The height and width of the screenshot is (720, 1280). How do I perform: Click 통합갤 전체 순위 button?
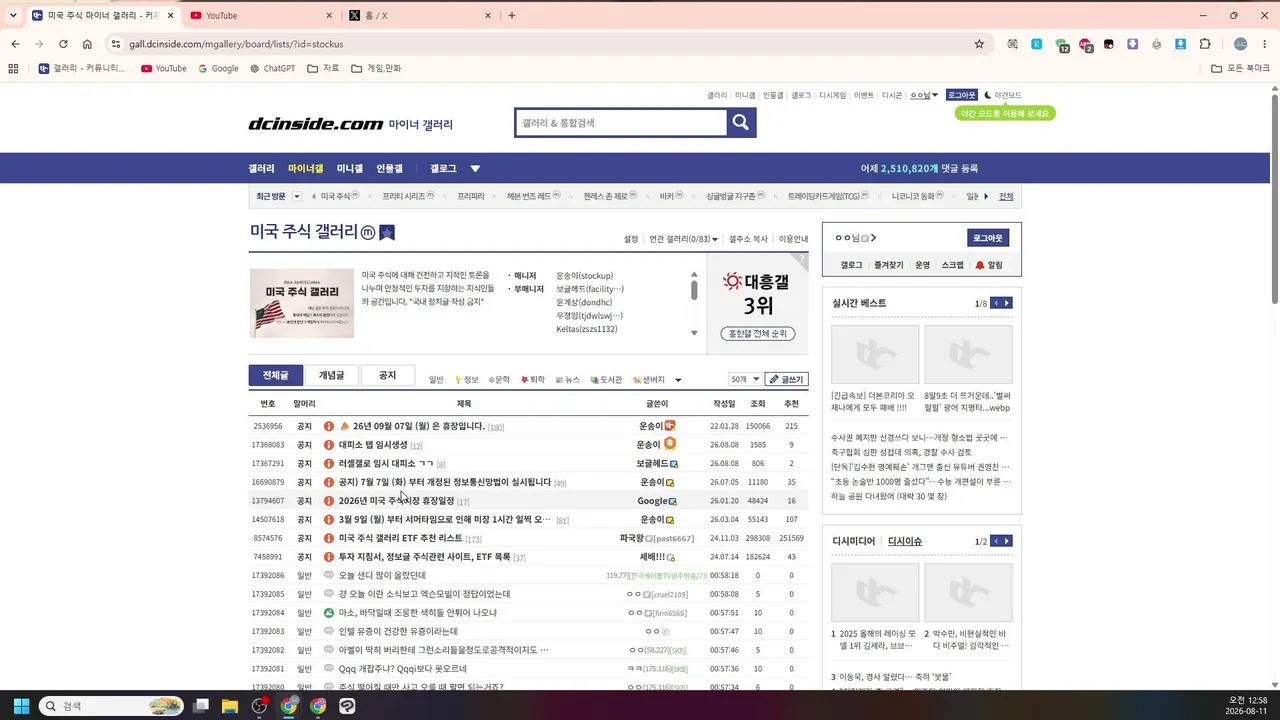coord(757,333)
